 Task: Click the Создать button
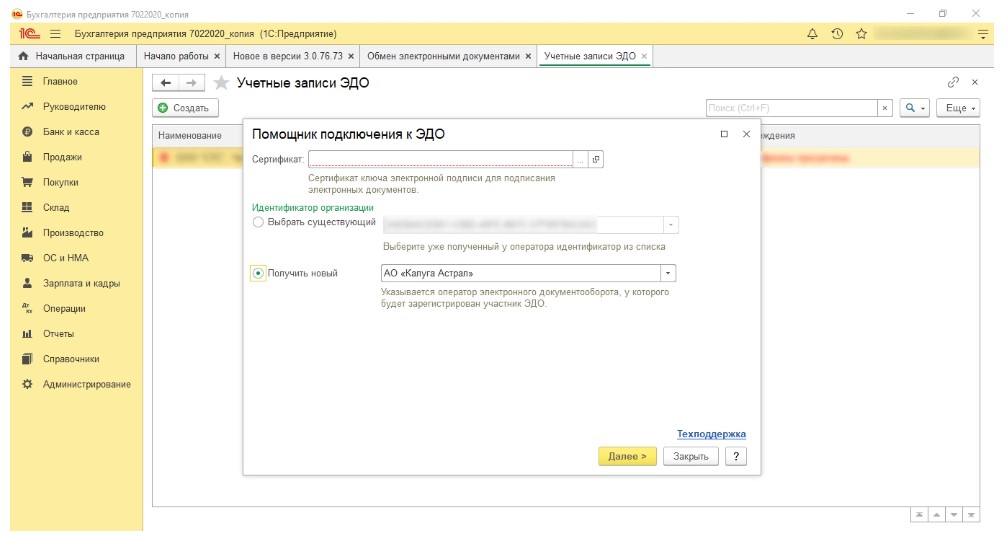(x=184, y=108)
